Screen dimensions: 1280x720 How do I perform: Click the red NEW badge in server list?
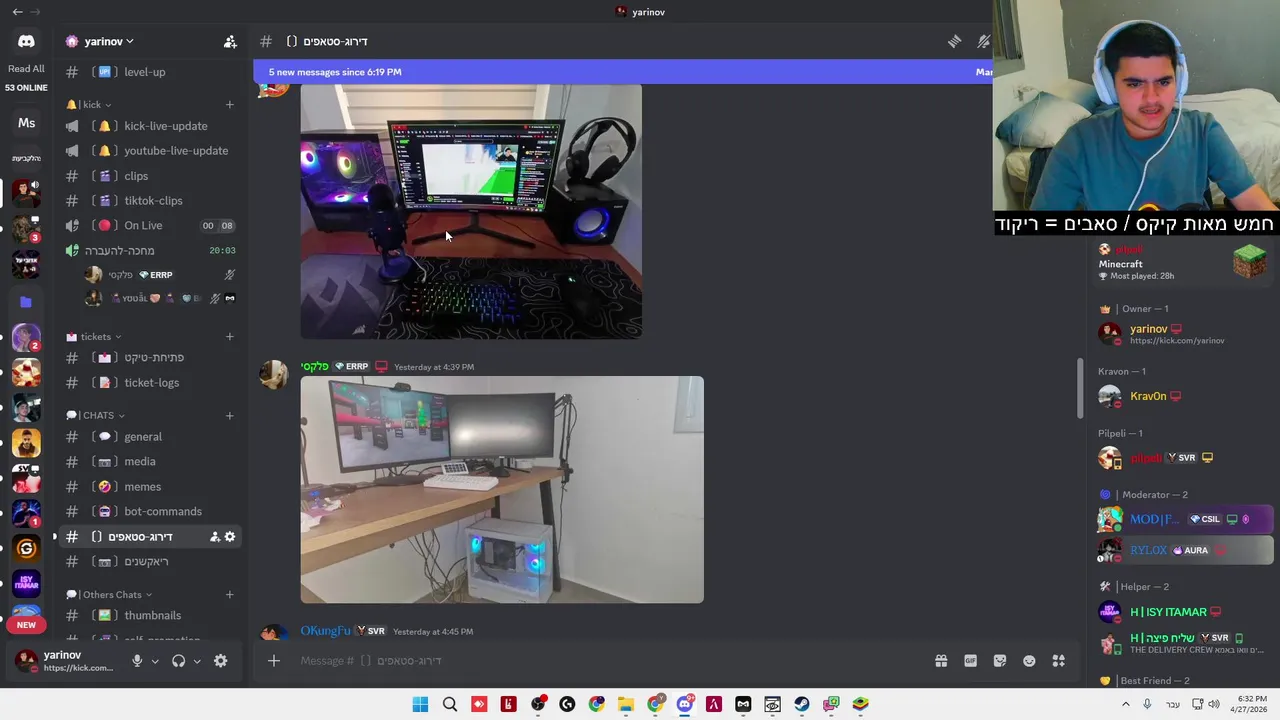tap(26, 625)
